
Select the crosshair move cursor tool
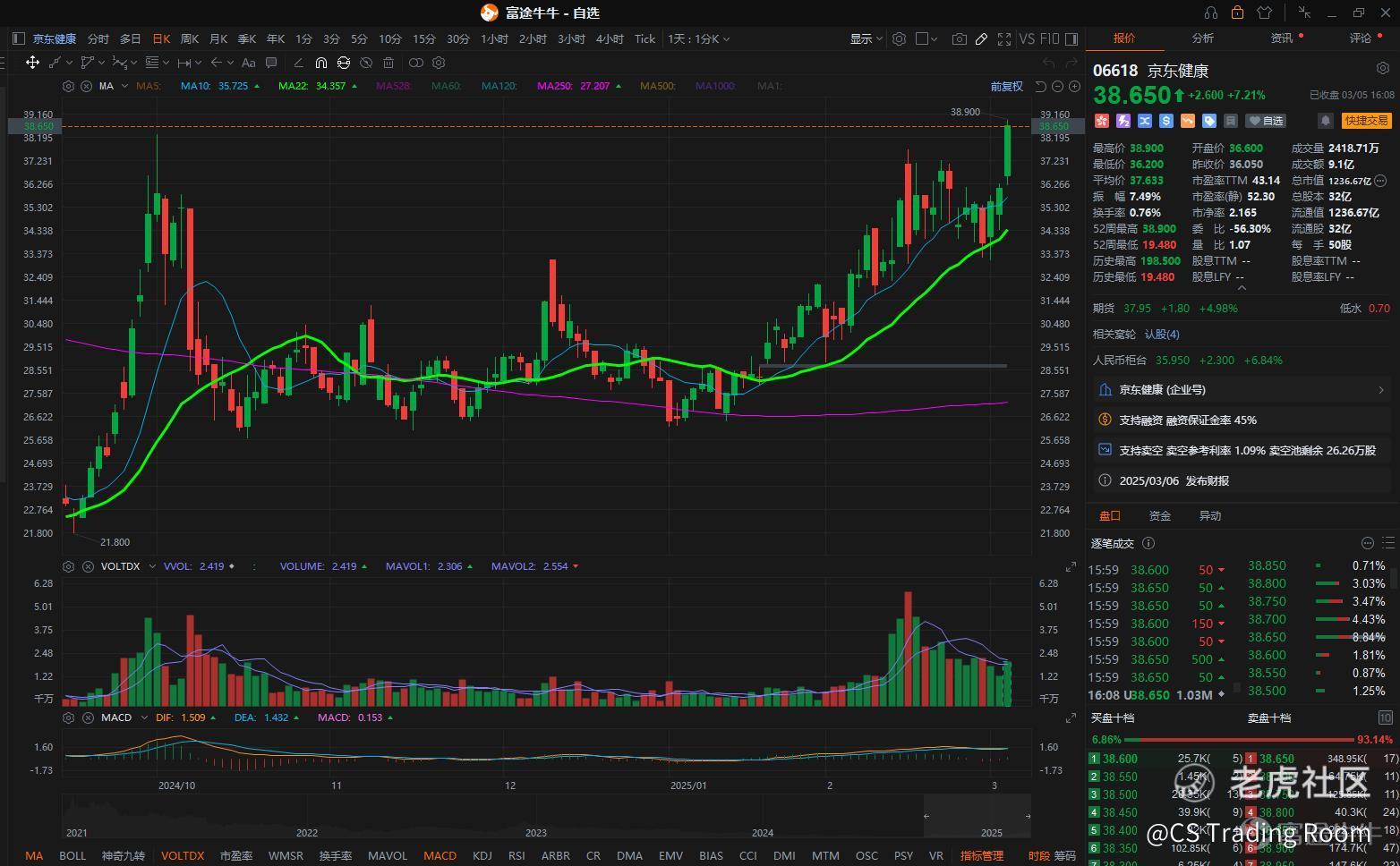tap(32, 63)
